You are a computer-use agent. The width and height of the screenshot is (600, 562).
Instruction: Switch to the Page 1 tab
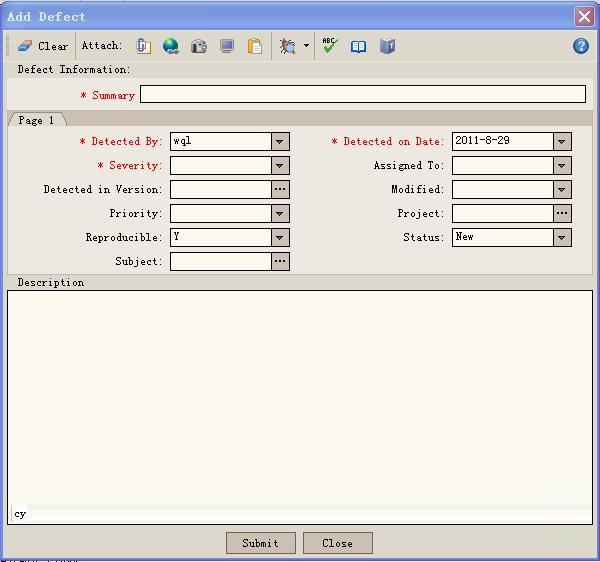pos(36,120)
